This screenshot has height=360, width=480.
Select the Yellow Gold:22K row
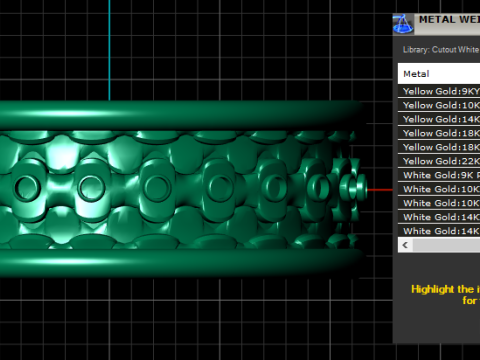pyautogui.click(x=439, y=161)
